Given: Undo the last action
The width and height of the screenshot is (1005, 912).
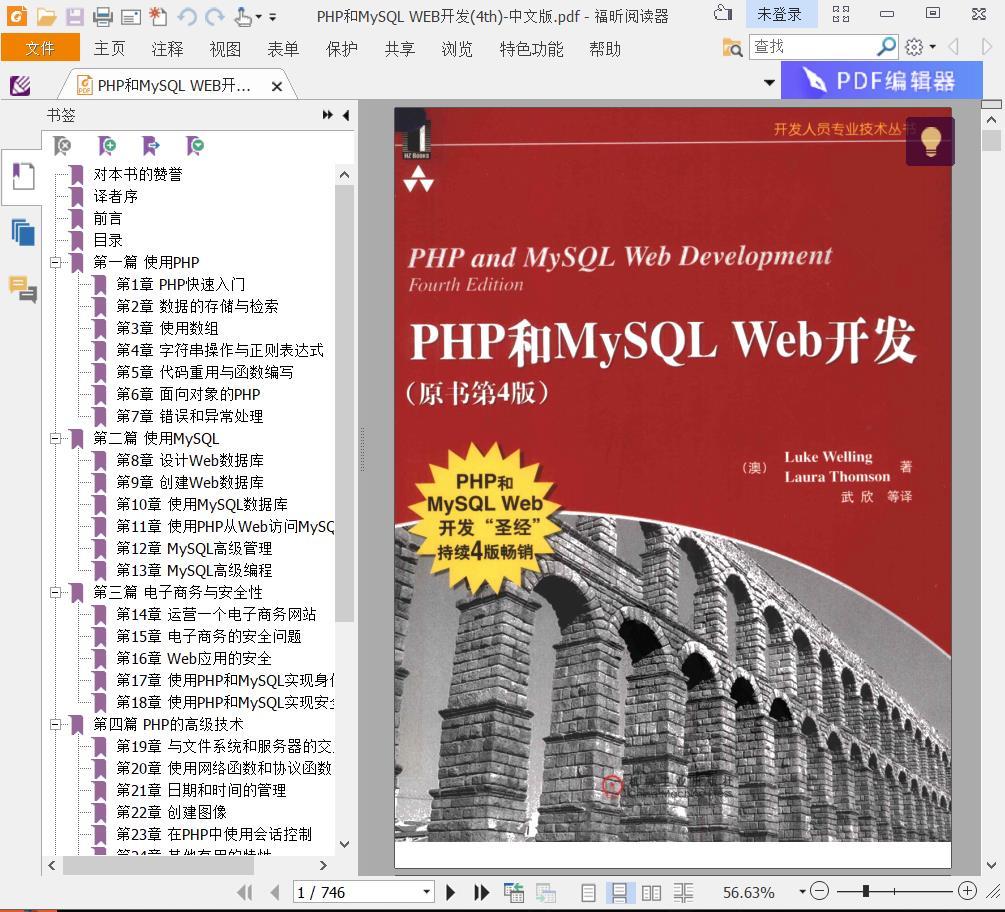Looking at the screenshot, I should [187, 16].
